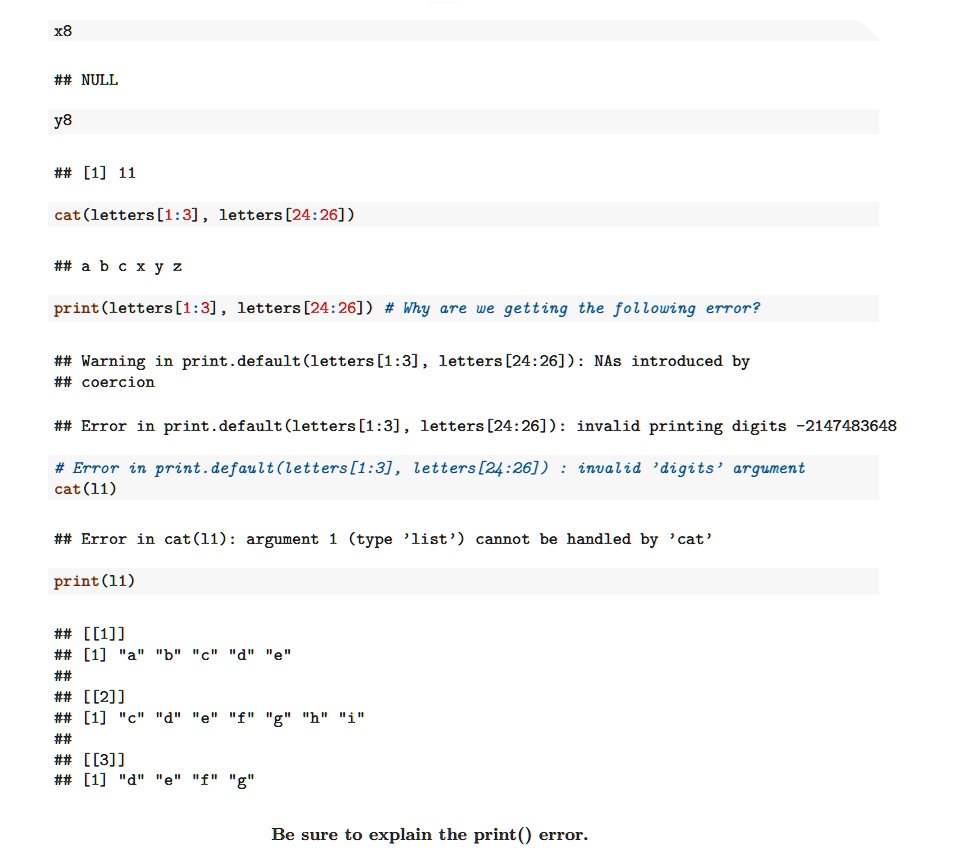
Task: Click the 'Be sure to explain the print() error' text
Action: (x=430, y=835)
